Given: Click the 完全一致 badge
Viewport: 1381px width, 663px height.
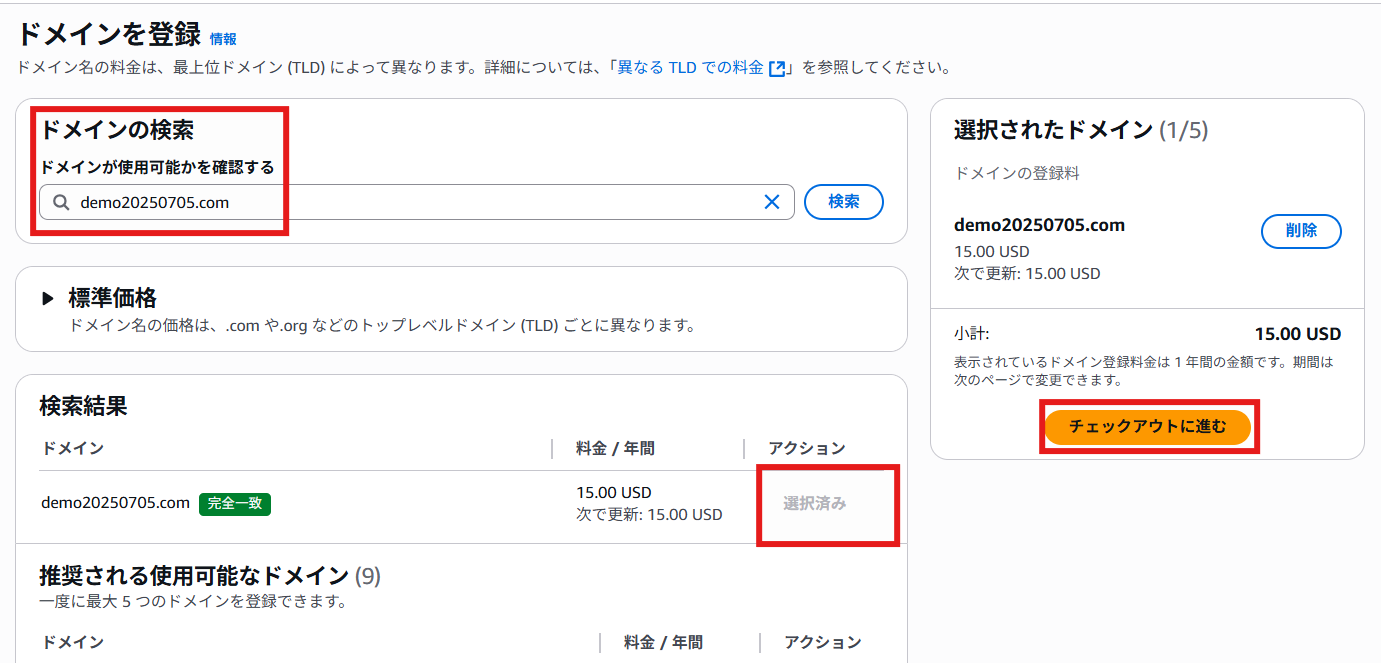Looking at the screenshot, I should [x=235, y=504].
